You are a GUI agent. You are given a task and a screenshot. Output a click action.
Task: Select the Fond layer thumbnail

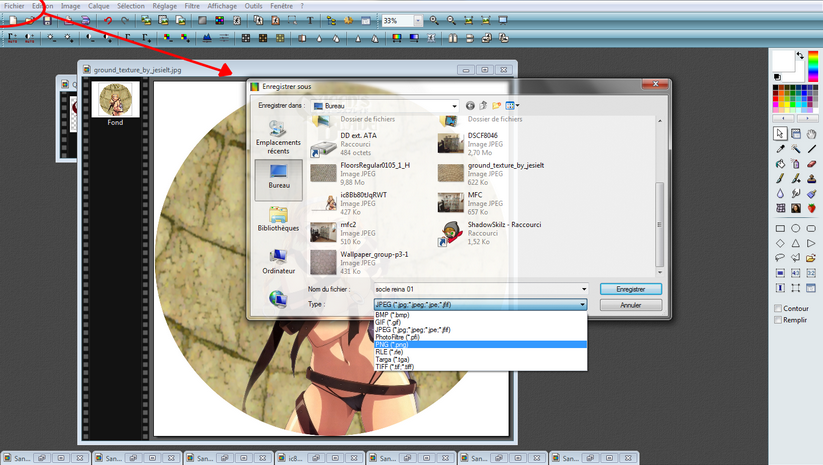click(115, 100)
